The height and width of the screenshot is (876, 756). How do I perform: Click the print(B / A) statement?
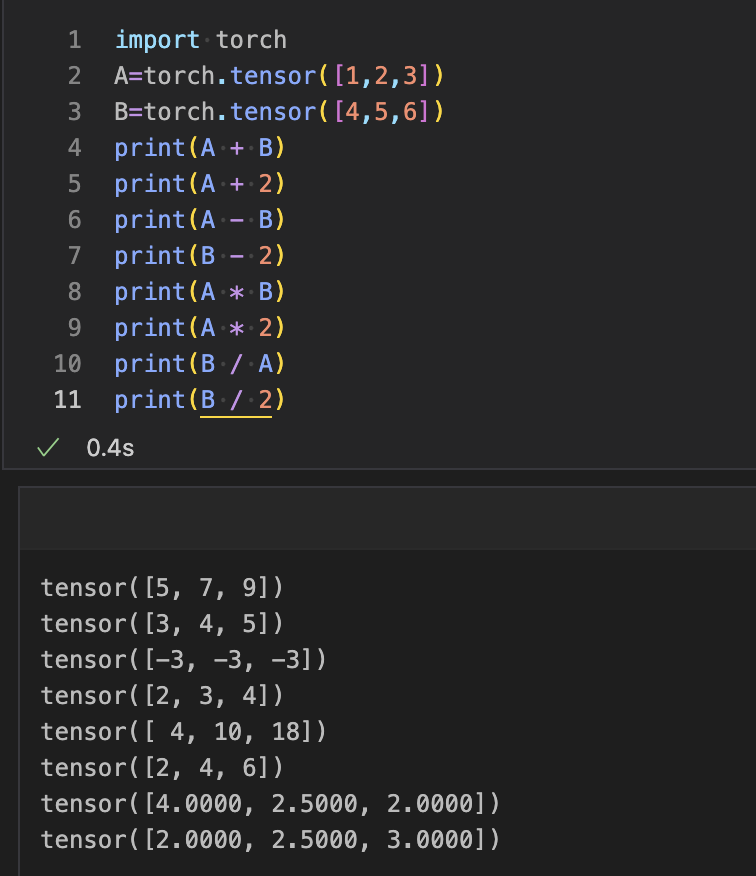tap(200, 364)
